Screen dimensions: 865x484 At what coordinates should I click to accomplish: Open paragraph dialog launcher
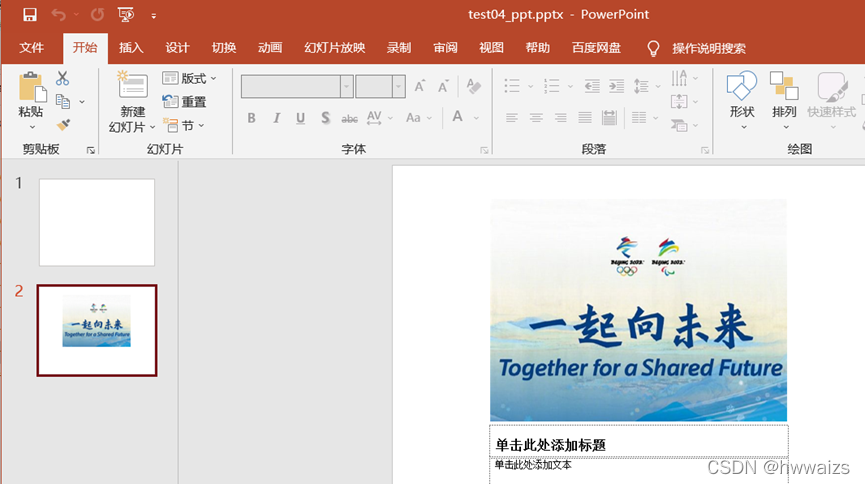pos(705,151)
